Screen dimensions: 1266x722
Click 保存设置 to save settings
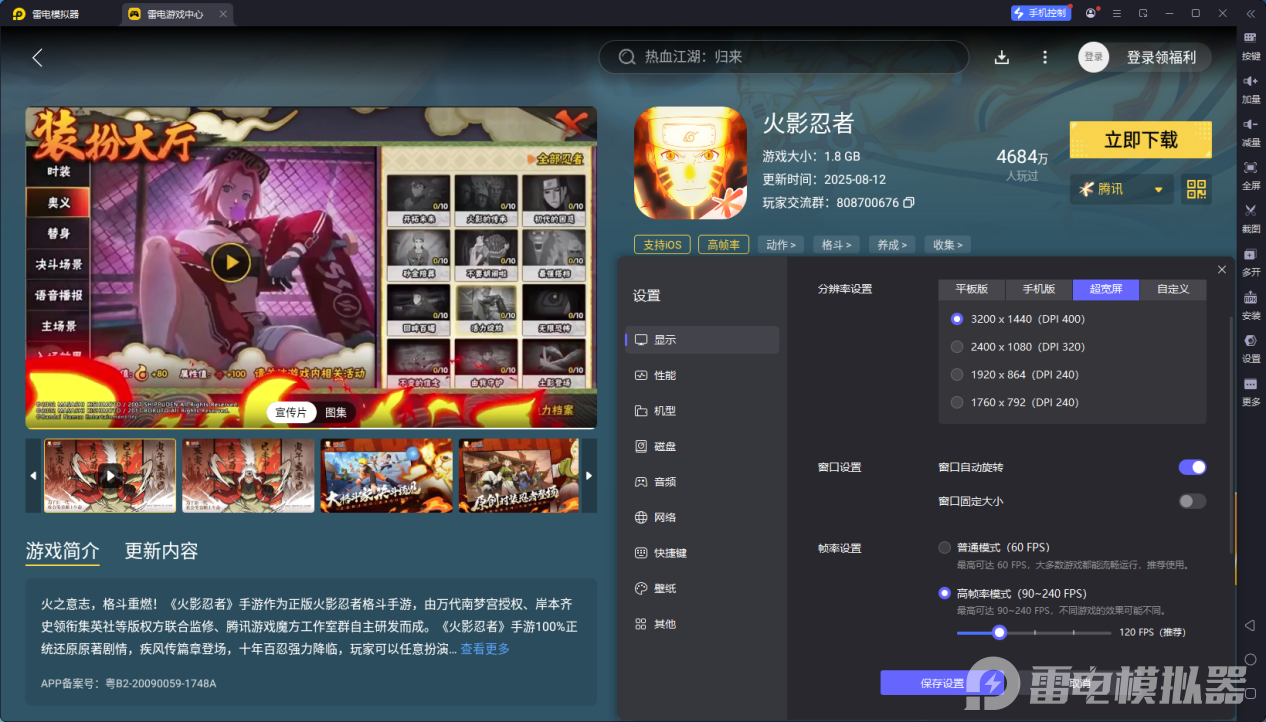pos(942,683)
